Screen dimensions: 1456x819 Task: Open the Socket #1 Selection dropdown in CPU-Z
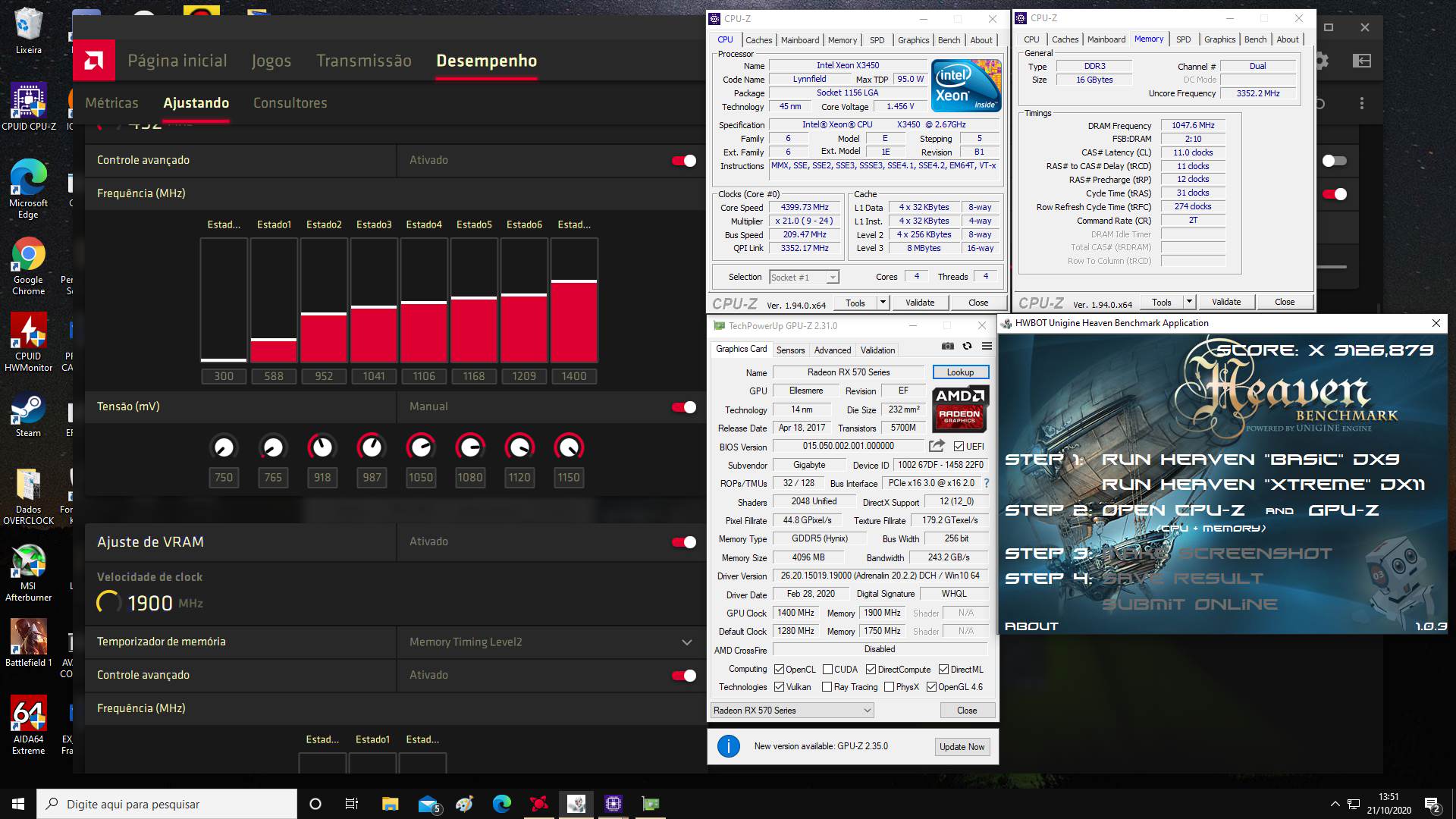pos(804,278)
